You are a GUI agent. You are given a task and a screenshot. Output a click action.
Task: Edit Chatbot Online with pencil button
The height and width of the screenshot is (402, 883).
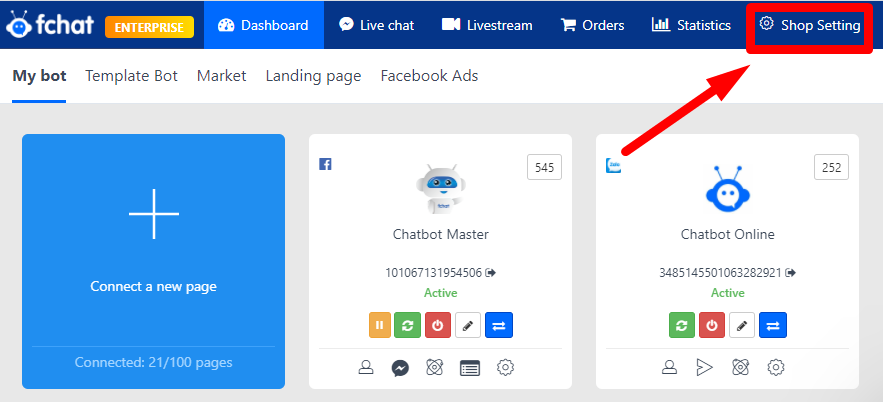[x=742, y=325]
